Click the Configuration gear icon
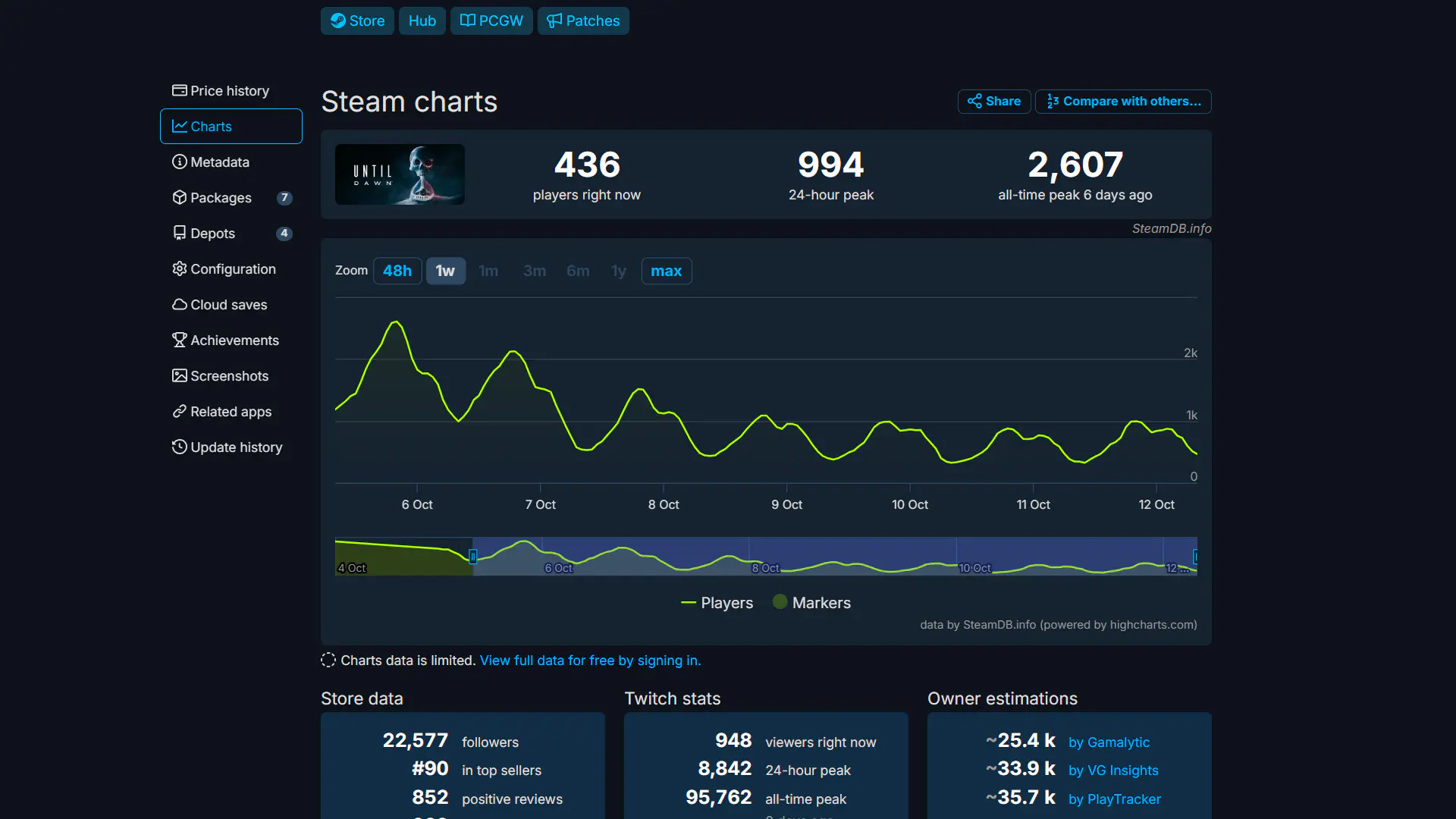This screenshot has width=1456, height=819. [x=180, y=268]
